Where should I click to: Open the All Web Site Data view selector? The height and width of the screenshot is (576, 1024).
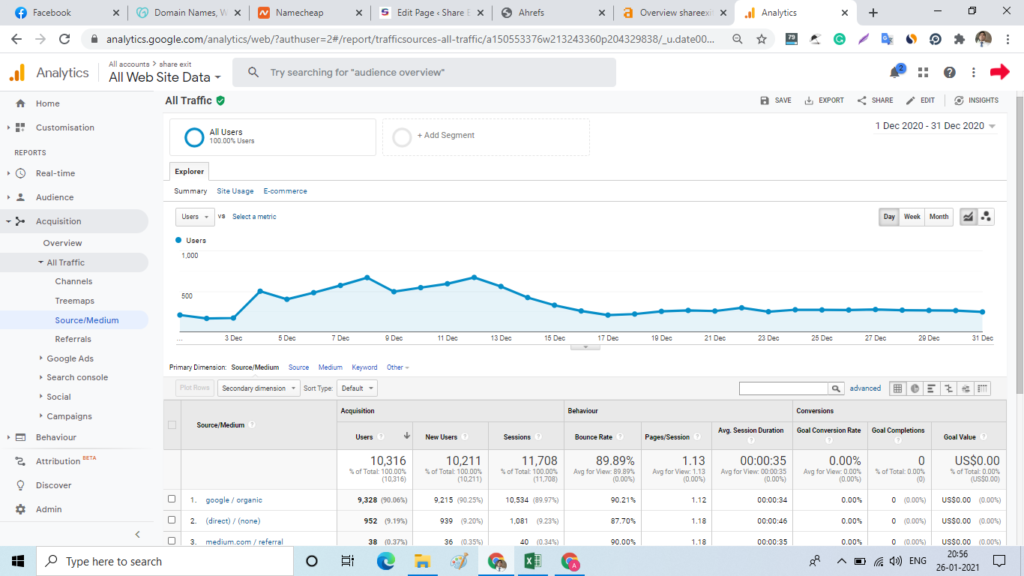(165, 77)
